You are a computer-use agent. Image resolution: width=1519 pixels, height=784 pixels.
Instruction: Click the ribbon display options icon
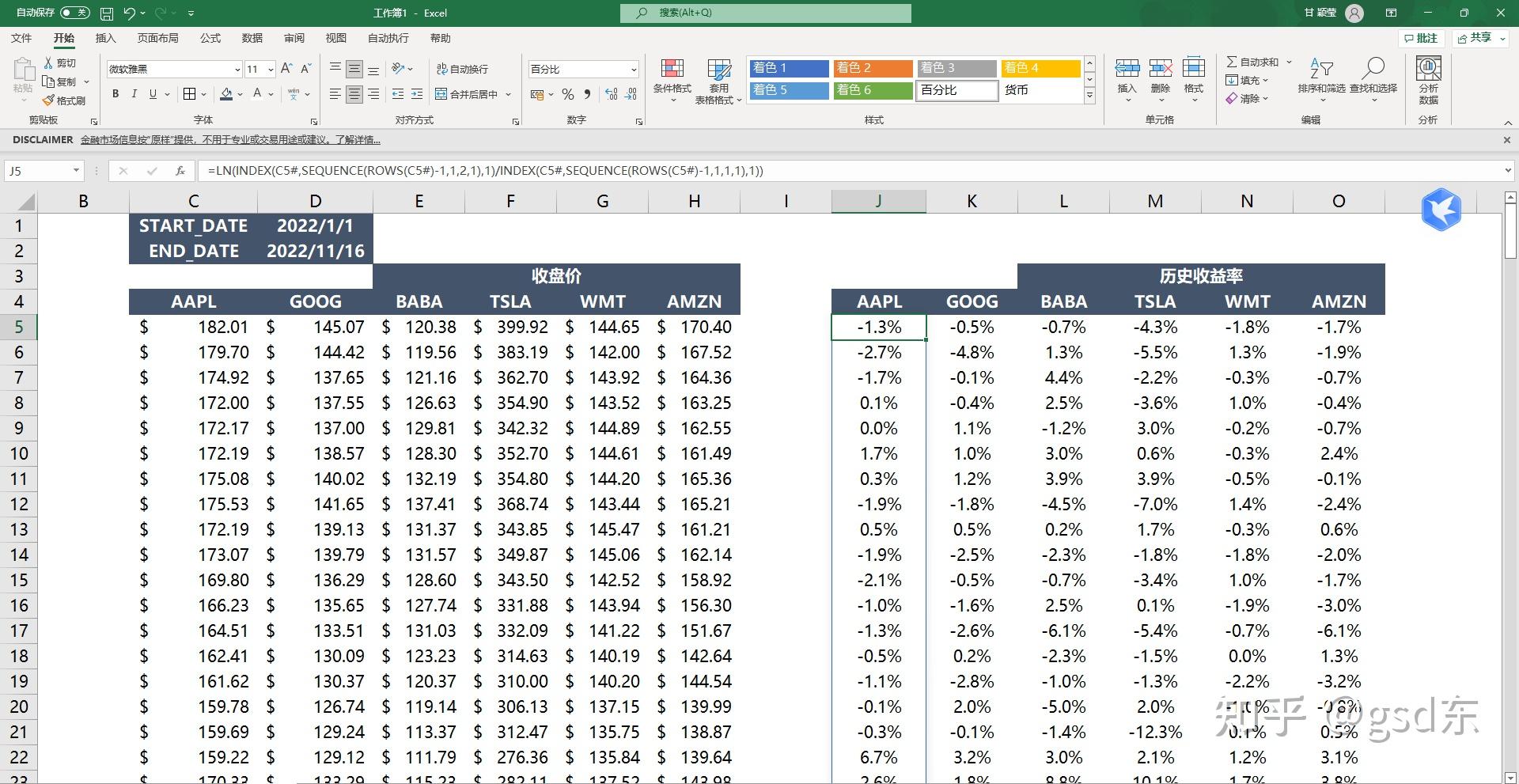pyautogui.click(x=1391, y=13)
